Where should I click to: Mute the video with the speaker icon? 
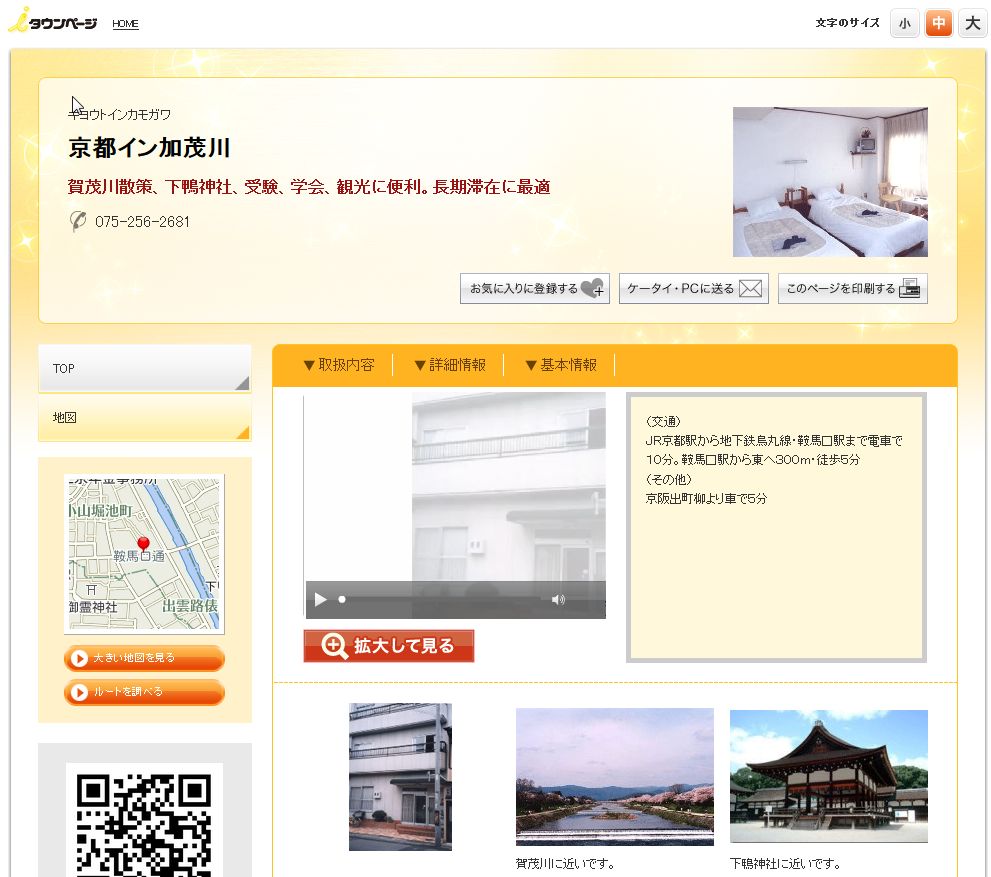558,599
